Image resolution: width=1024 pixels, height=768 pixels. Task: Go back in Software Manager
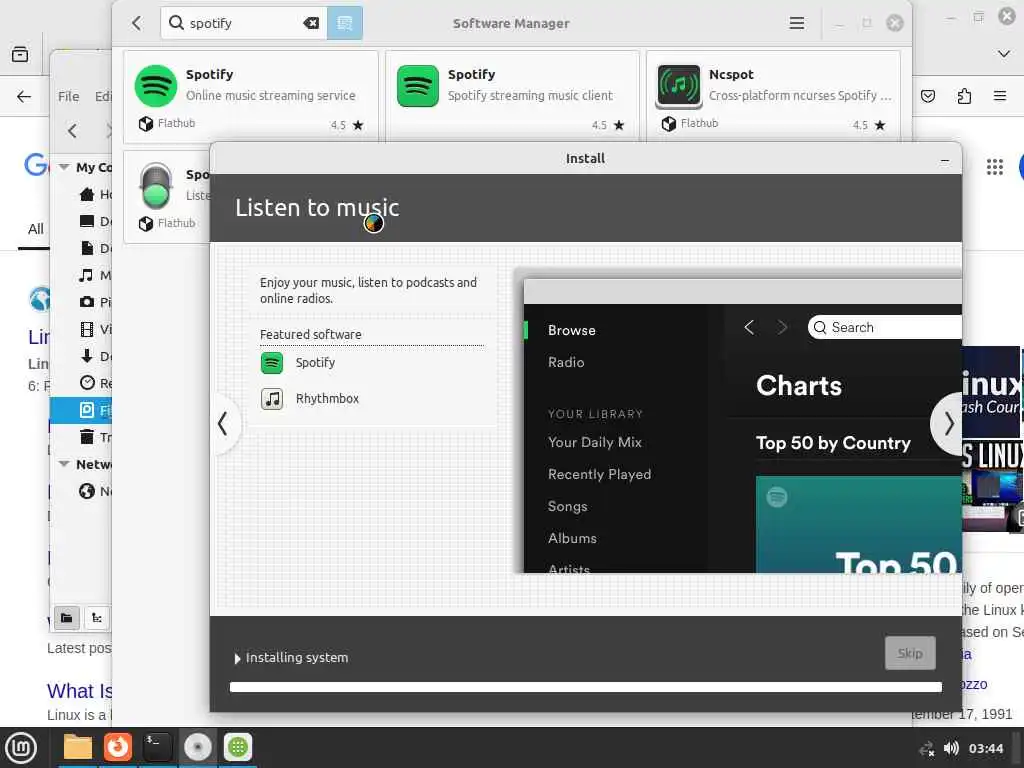coord(136,24)
